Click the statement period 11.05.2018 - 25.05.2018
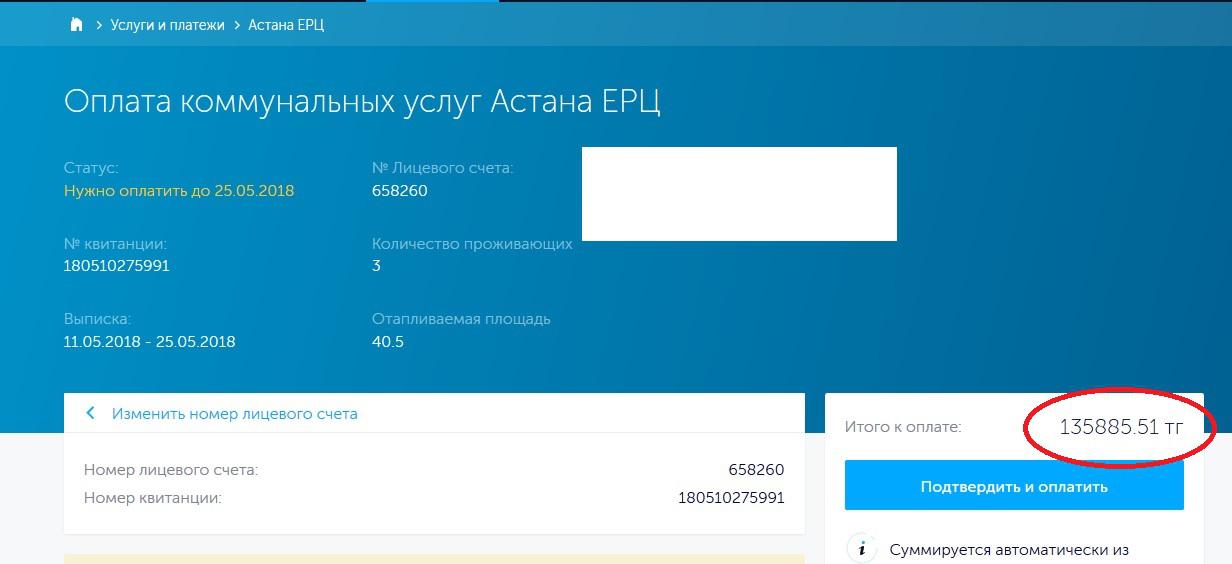Image resolution: width=1232 pixels, height=564 pixels. coord(149,342)
